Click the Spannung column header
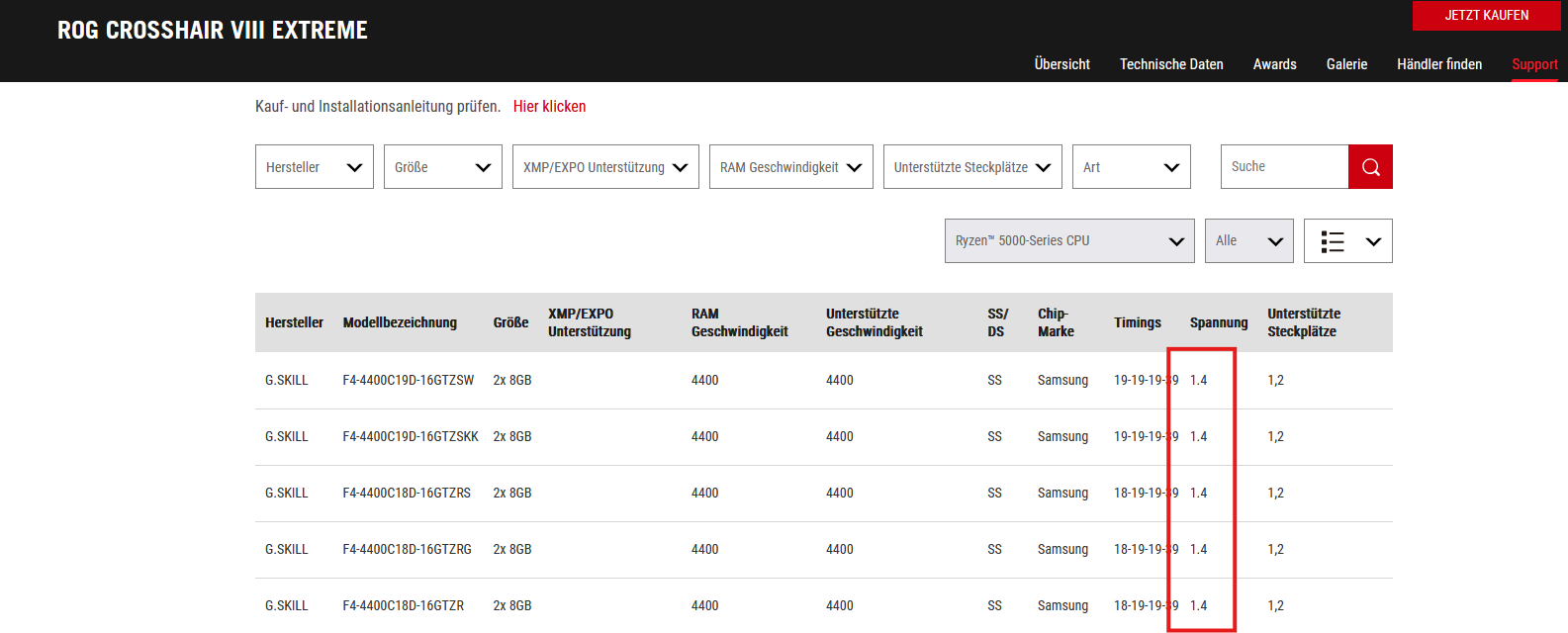1568x633 pixels. [x=1219, y=322]
